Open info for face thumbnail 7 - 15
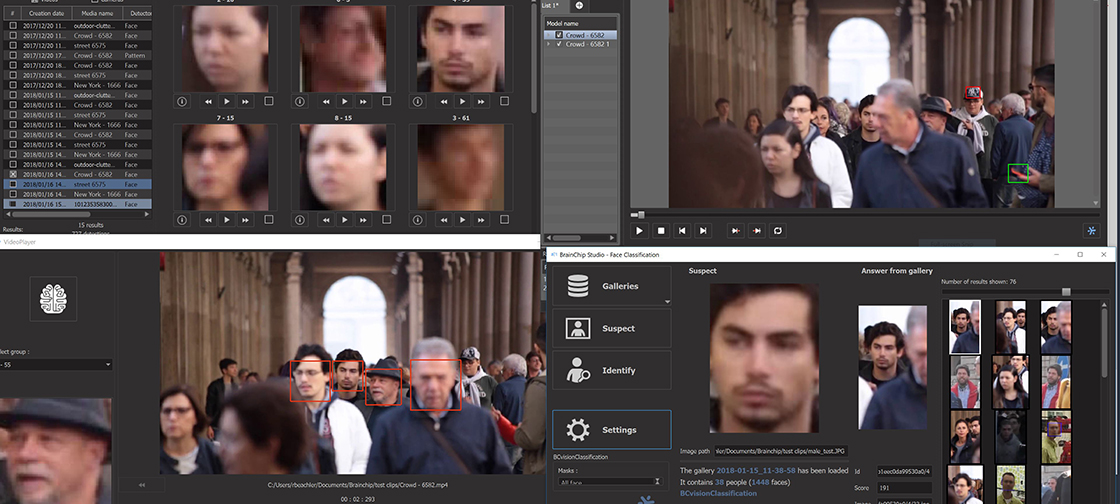 [182, 219]
